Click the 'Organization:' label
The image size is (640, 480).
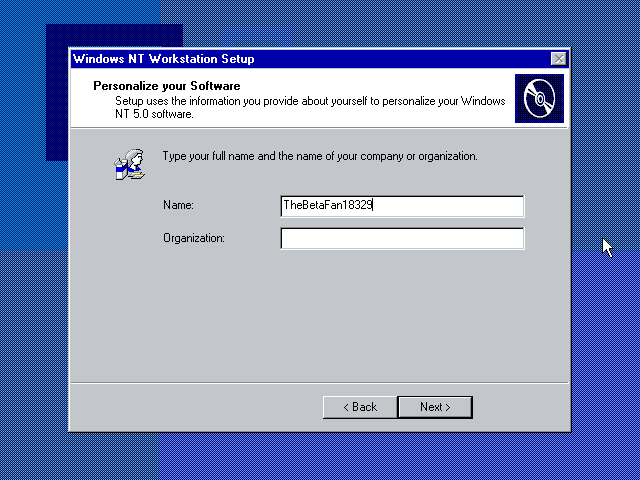[x=194, y=238]
